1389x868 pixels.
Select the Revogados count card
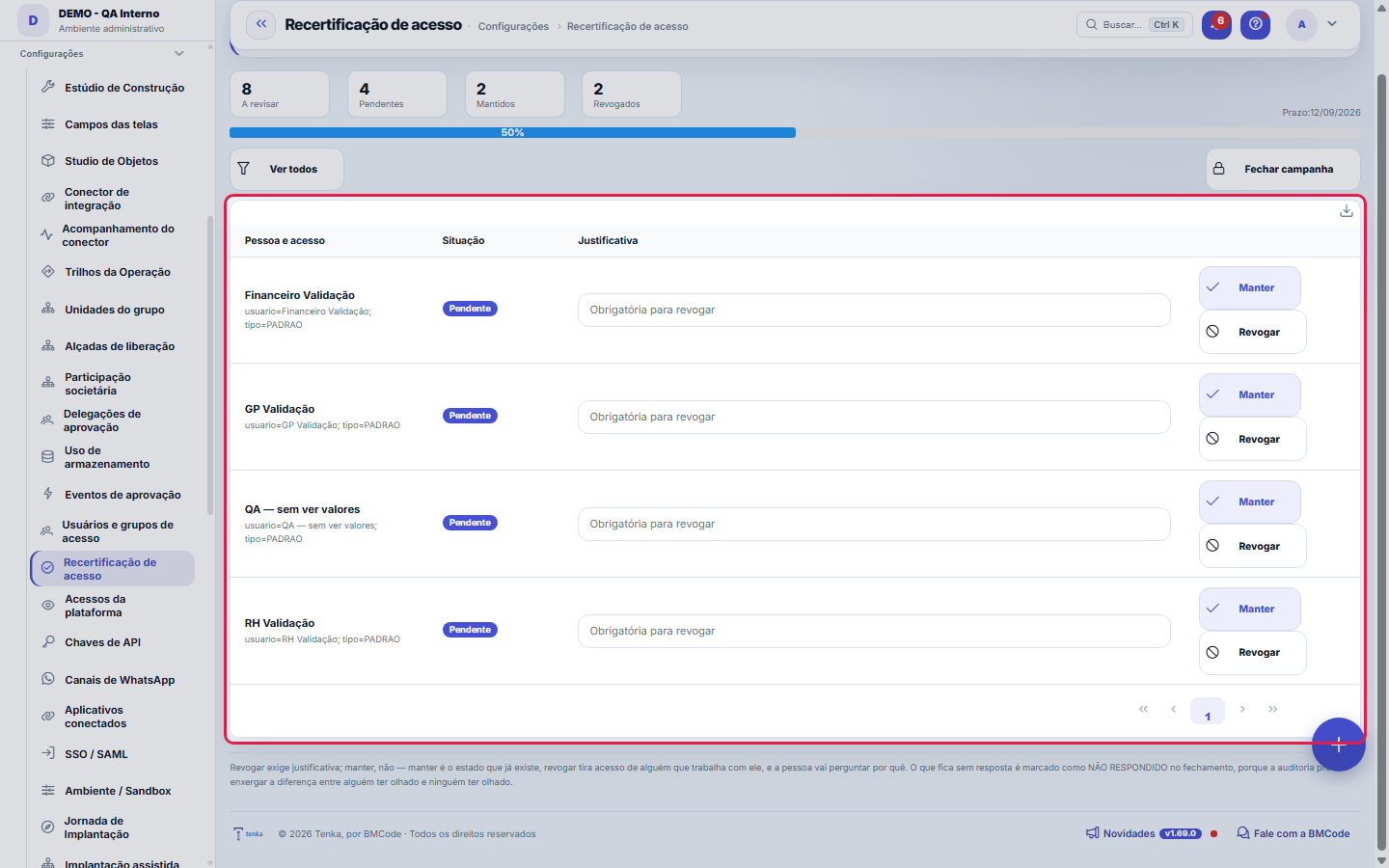(x=632, y=95)
